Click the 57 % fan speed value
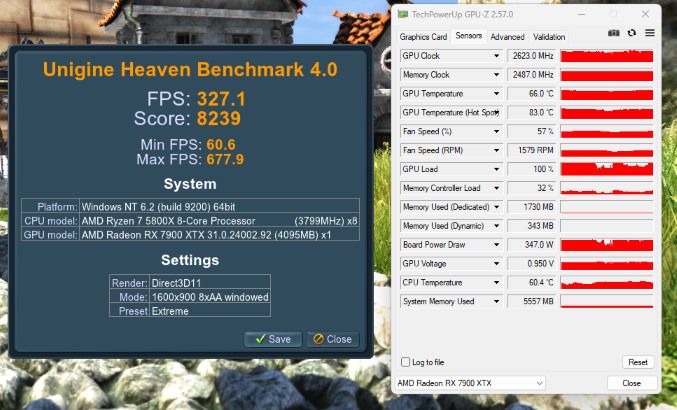This screenshot has height=410, width=677. (x=531, y=132)
